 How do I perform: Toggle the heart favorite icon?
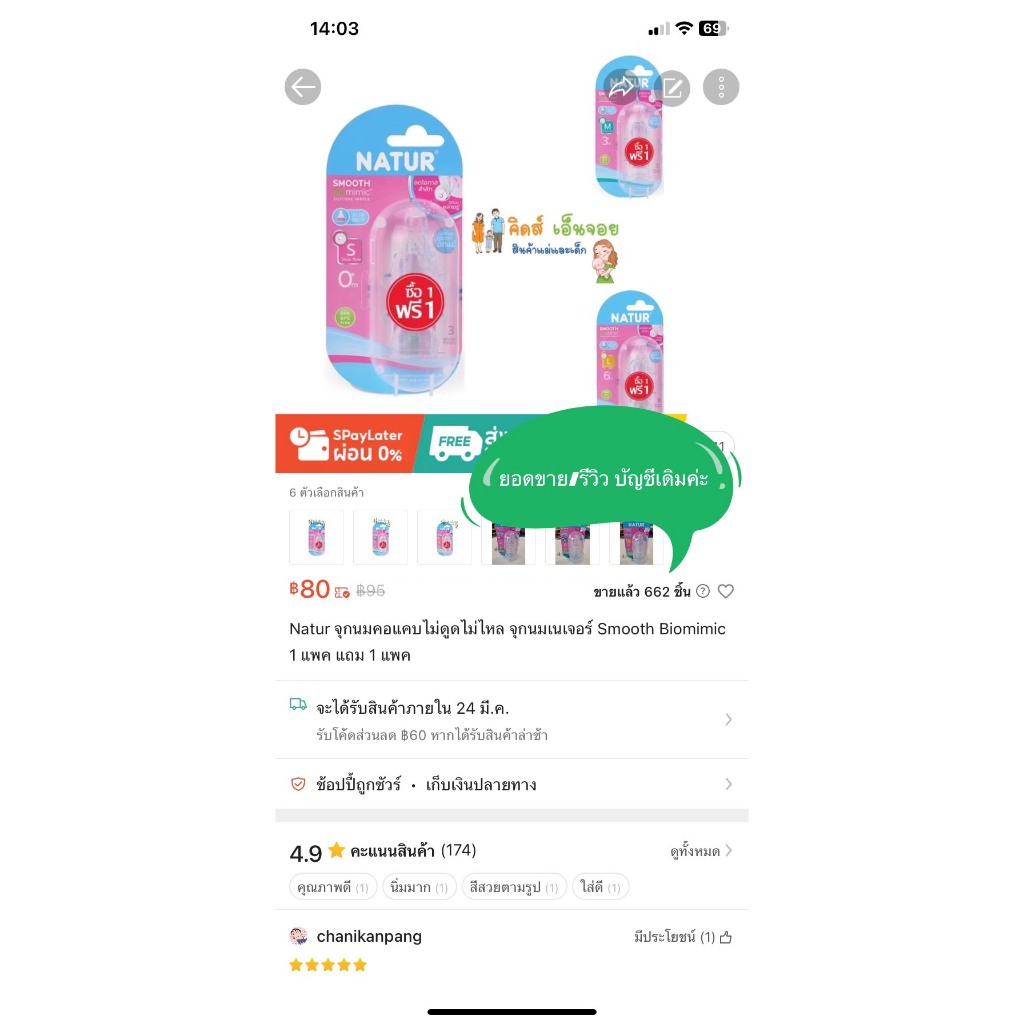(x=726, y=591)
